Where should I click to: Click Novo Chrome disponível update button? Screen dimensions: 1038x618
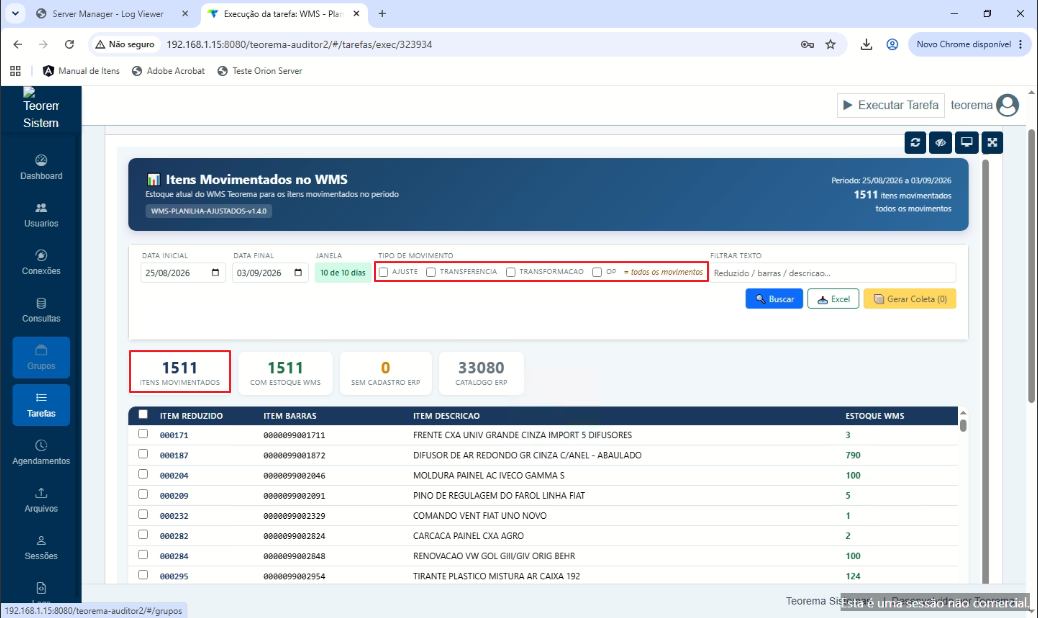[969, 44]
